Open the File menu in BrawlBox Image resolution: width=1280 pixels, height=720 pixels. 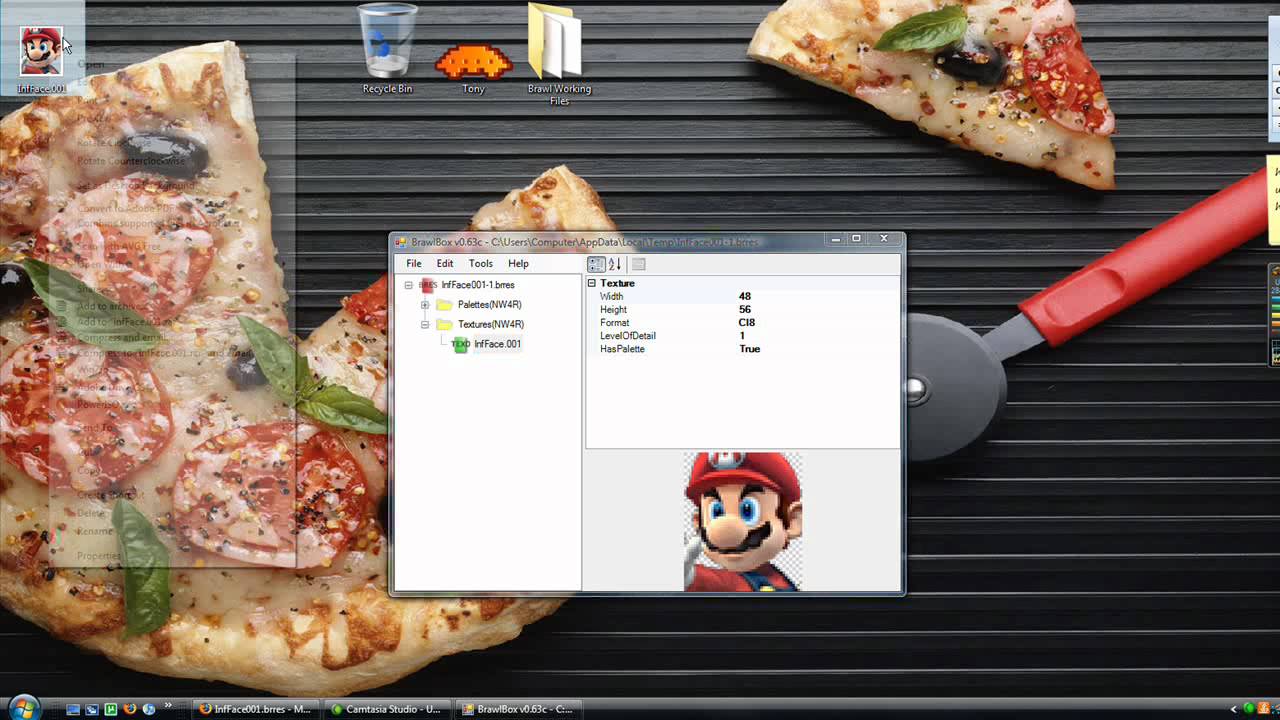tap(413, 264)
